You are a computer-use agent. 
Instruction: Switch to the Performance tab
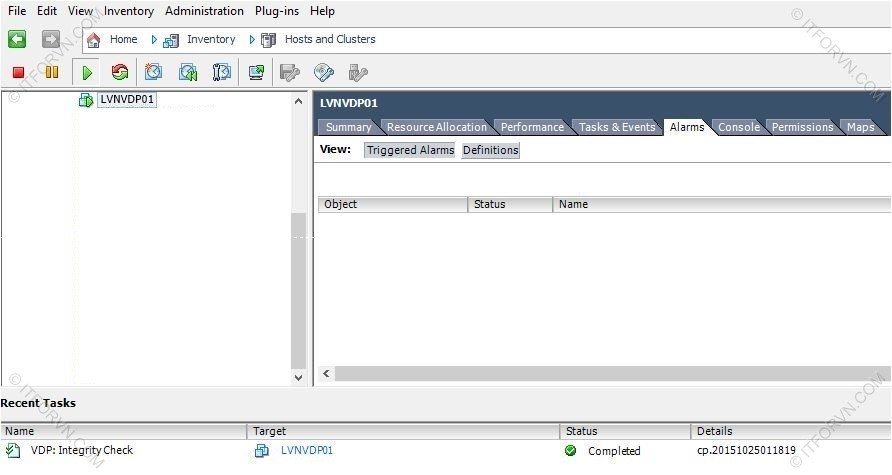coord(531,127)
